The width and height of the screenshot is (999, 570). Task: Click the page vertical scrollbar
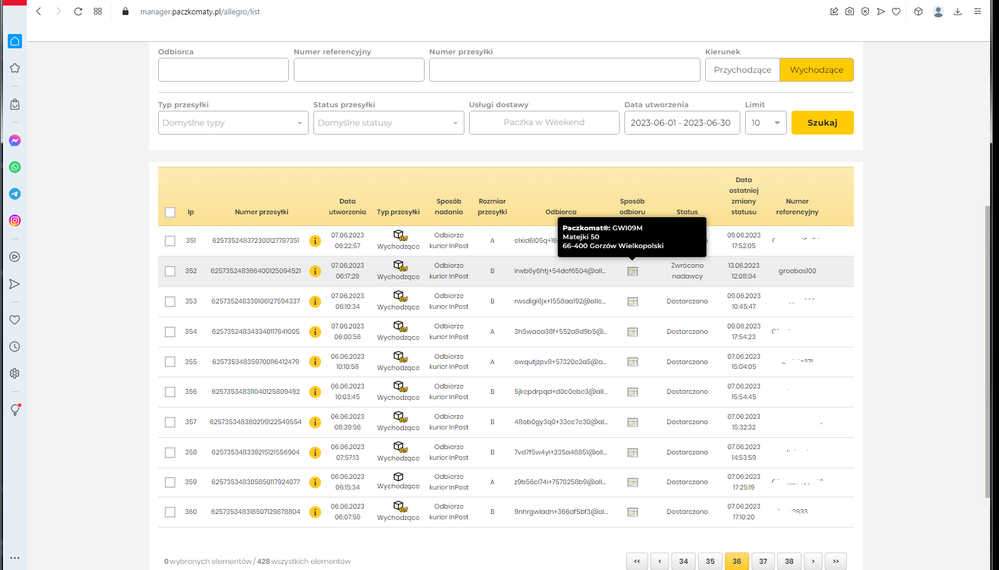(989, 350)
